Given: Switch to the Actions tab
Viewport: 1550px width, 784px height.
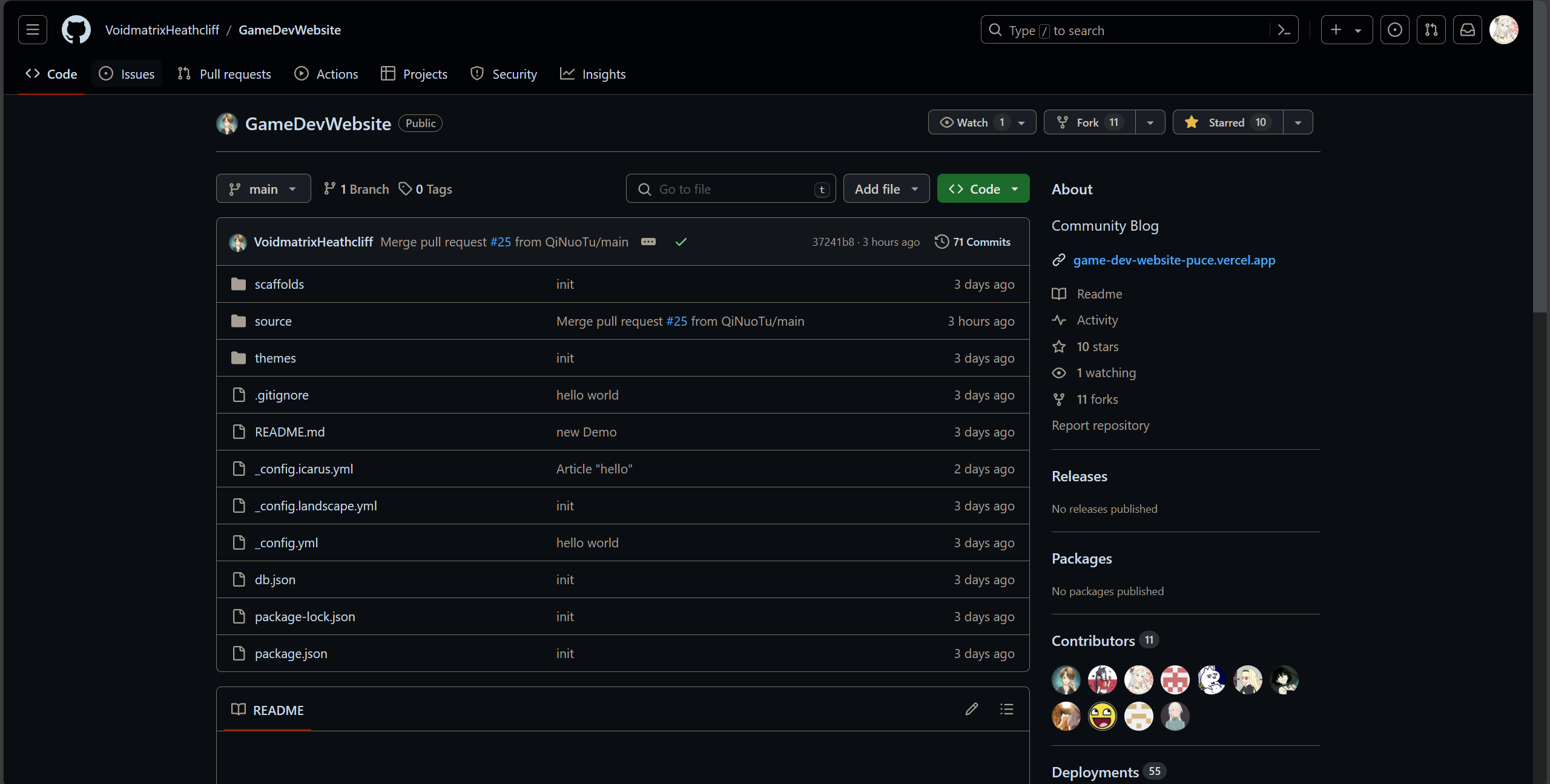Looking at the screenshot, I should [326, 74].
